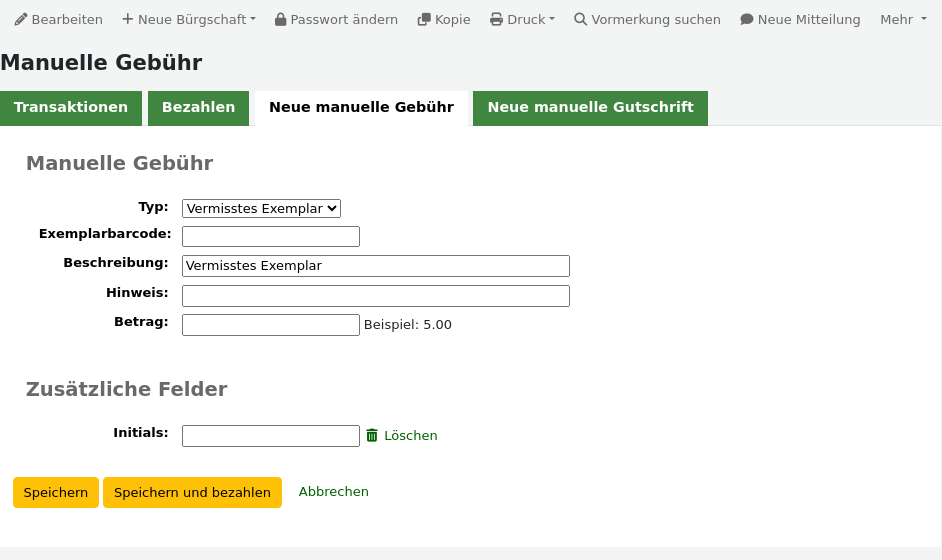Switch to the Transaktionen tab
This screenshot has height=560, width=942.
71,108
